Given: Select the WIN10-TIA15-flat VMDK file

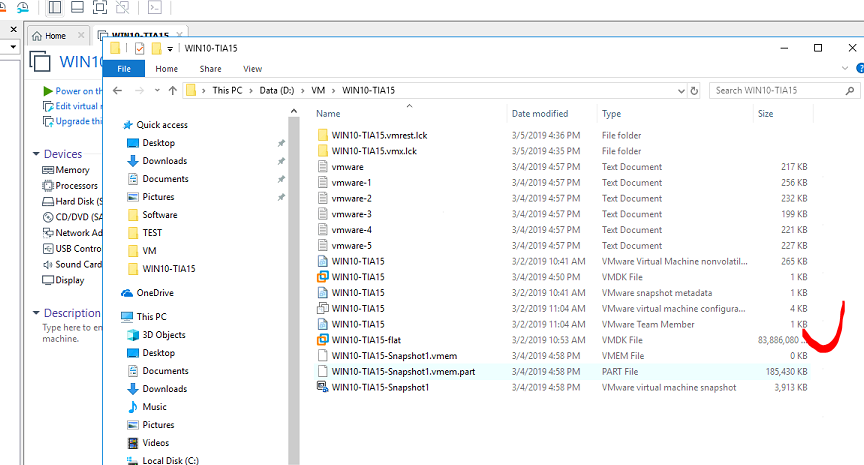Looking at the screenshot, I should (x=563, y=340).
